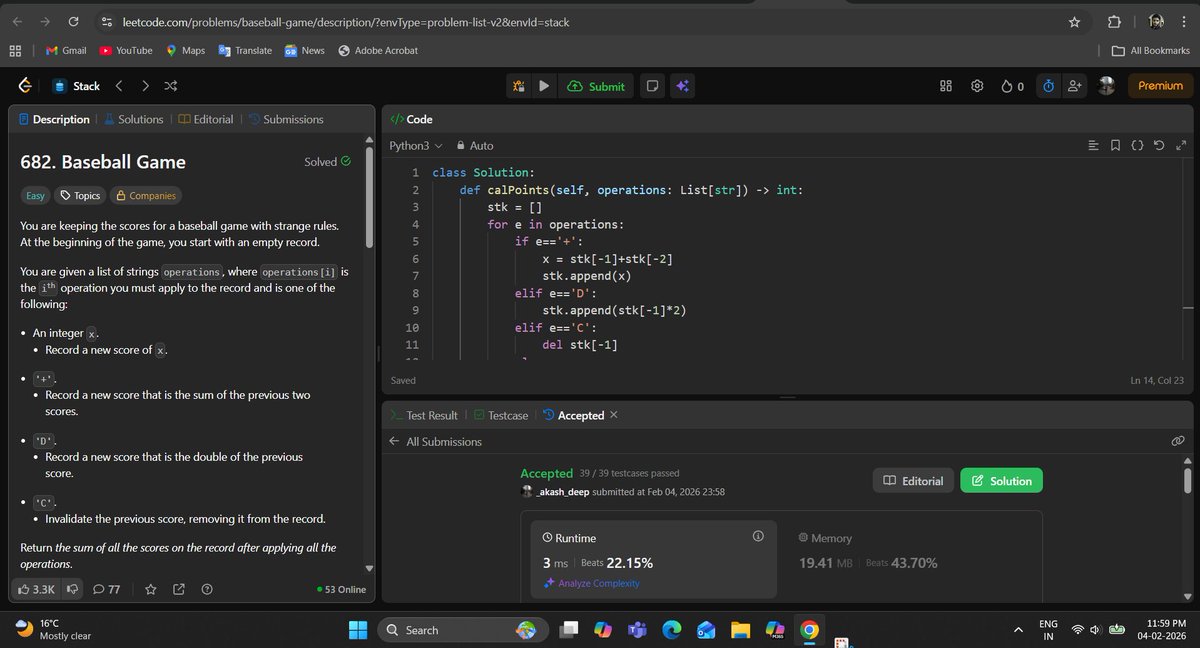Viewport: 1200px width, 648px height.
Task: Open the All Bookmarks folder
Action: click(1152, 50)
